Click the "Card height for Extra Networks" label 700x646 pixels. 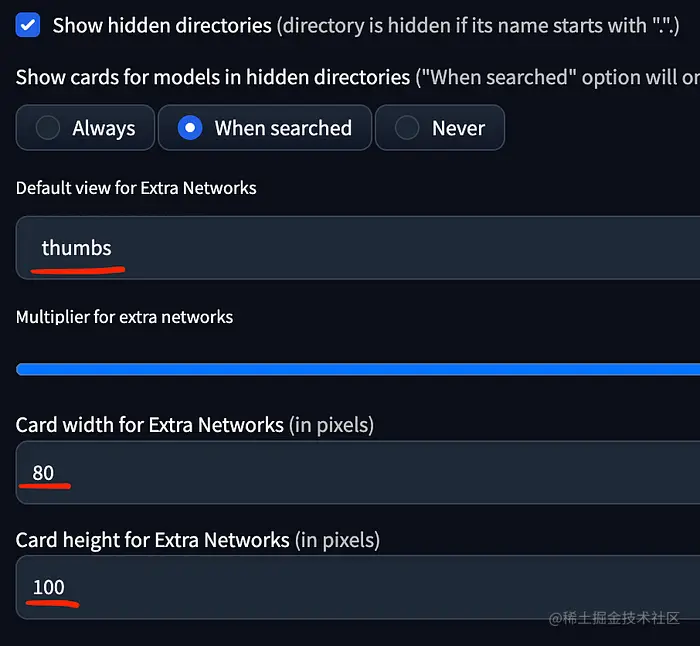[x=152, y=540]
